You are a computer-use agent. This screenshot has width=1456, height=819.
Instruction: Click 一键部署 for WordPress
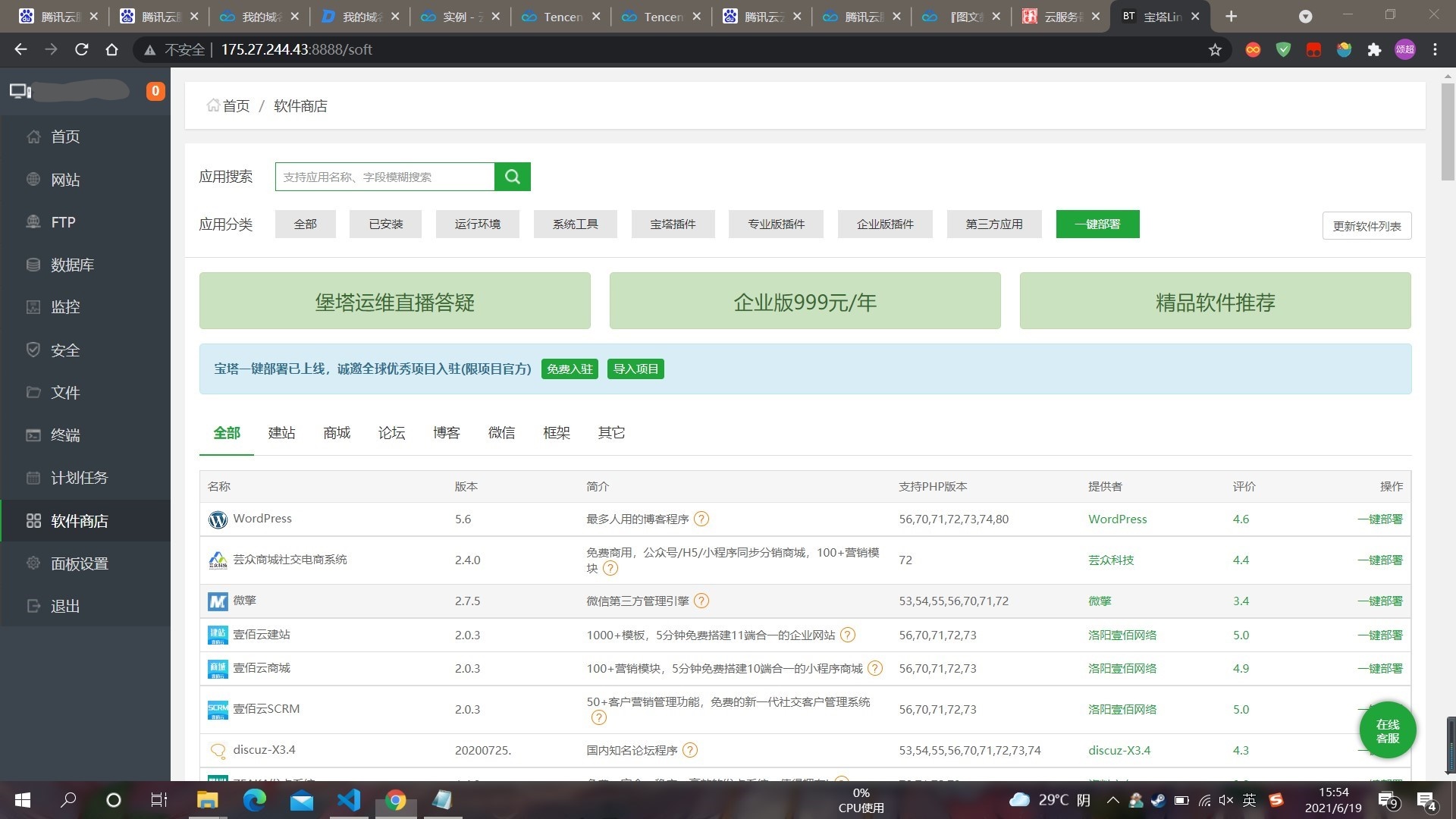[1380, 519]
